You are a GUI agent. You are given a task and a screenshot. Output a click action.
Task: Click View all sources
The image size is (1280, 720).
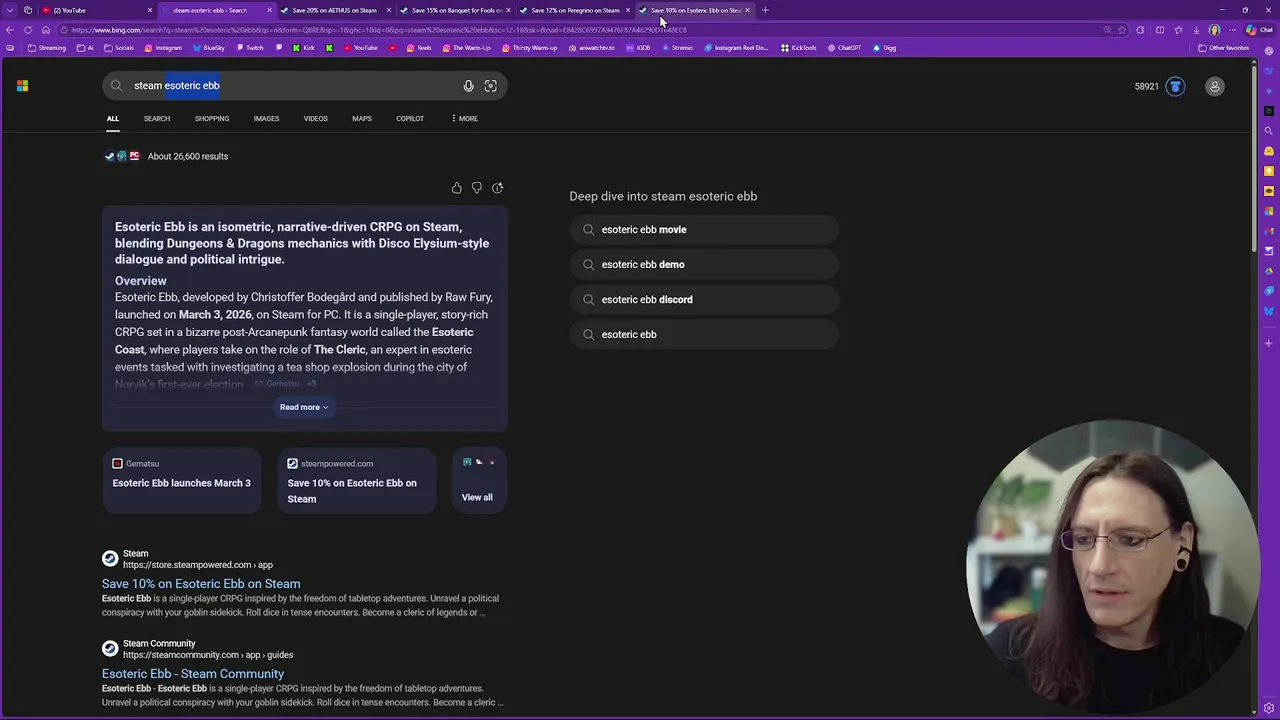coord(477,482)
